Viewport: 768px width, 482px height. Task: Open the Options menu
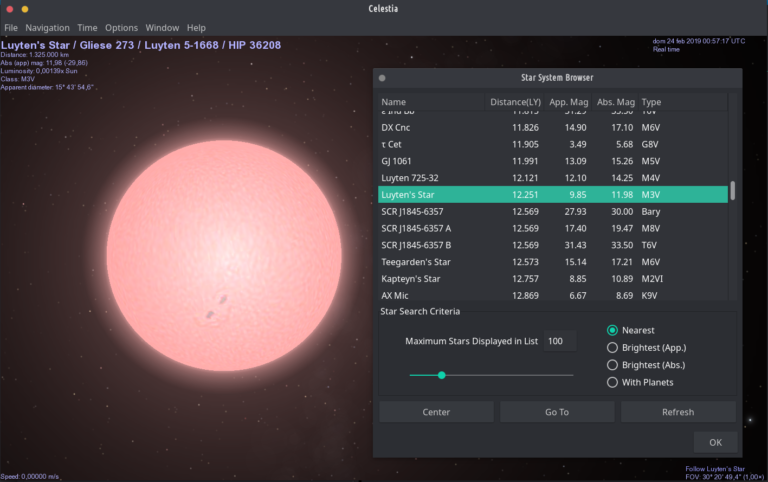(x=121, y=28)
